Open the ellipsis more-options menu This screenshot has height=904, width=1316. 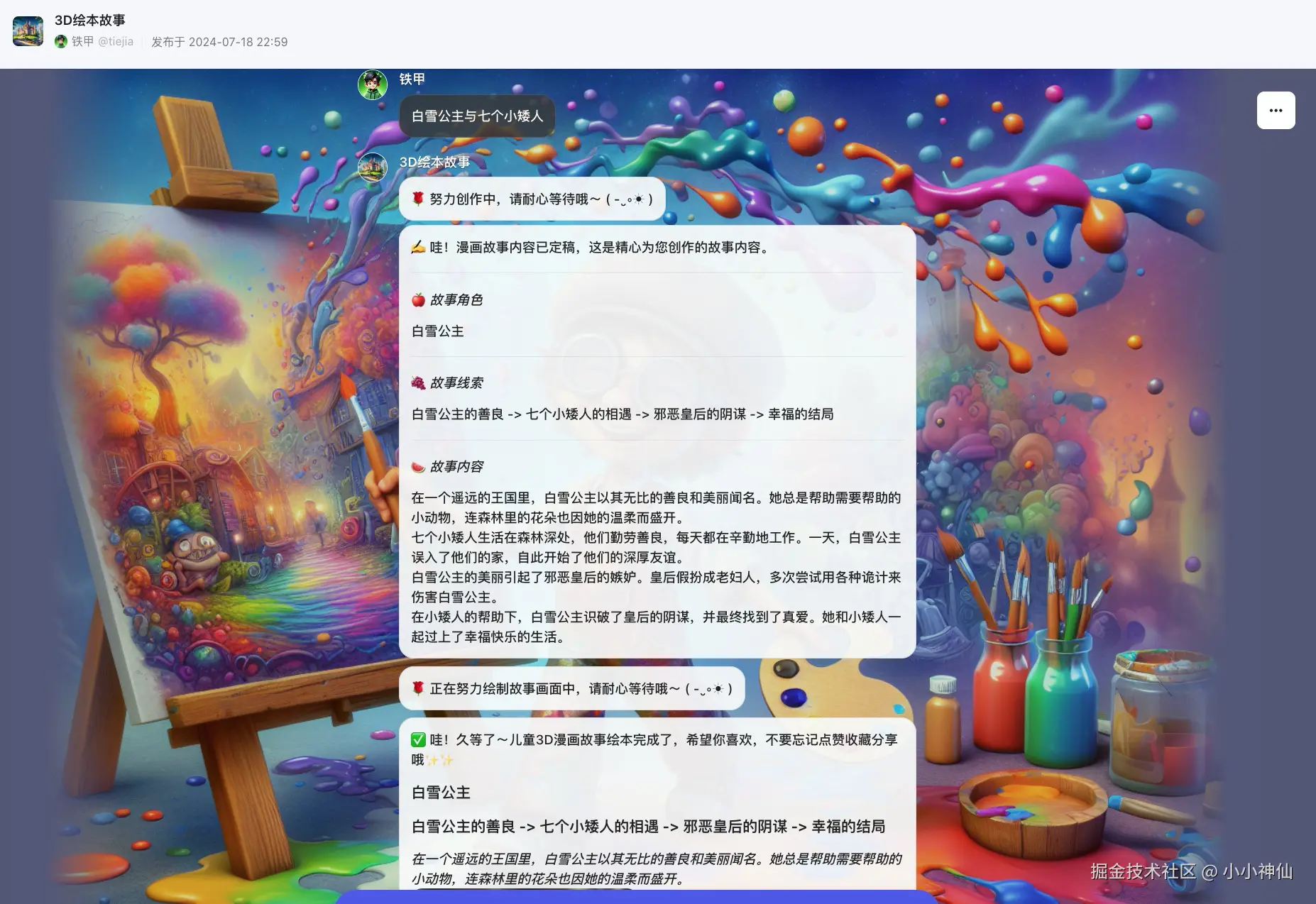[x=1276, y=110]
